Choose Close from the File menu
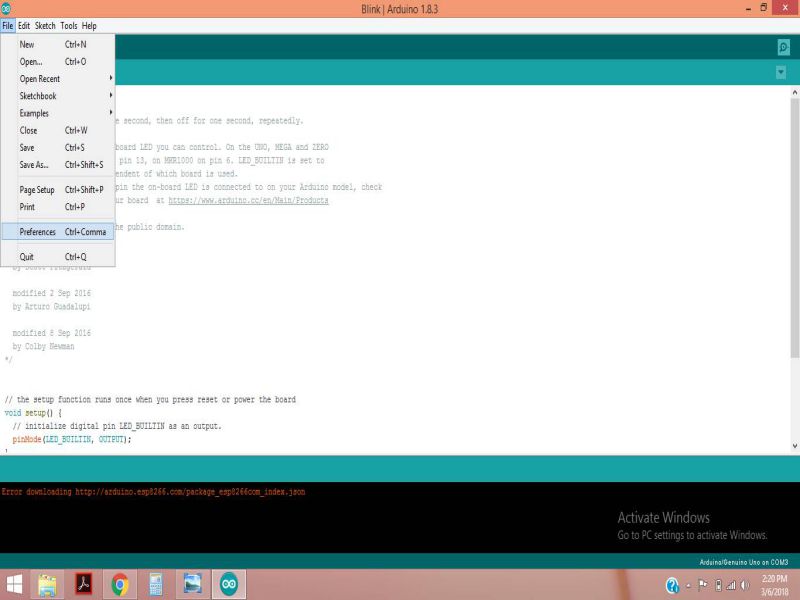800x600 pixels. [x=58, y=131]
